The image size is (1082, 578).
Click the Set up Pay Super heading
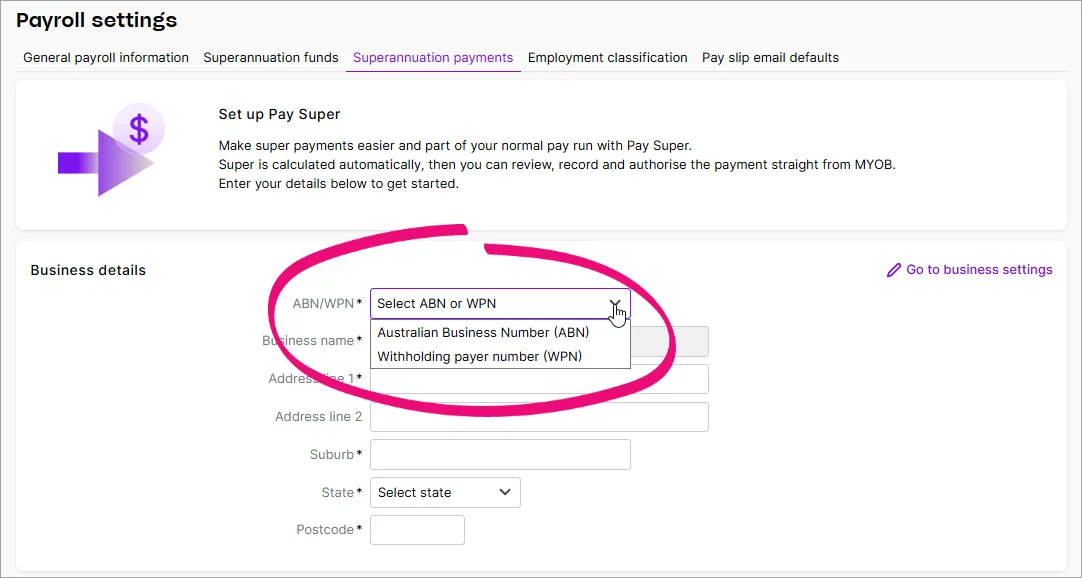pyautogui.click(x=279, y=114)
